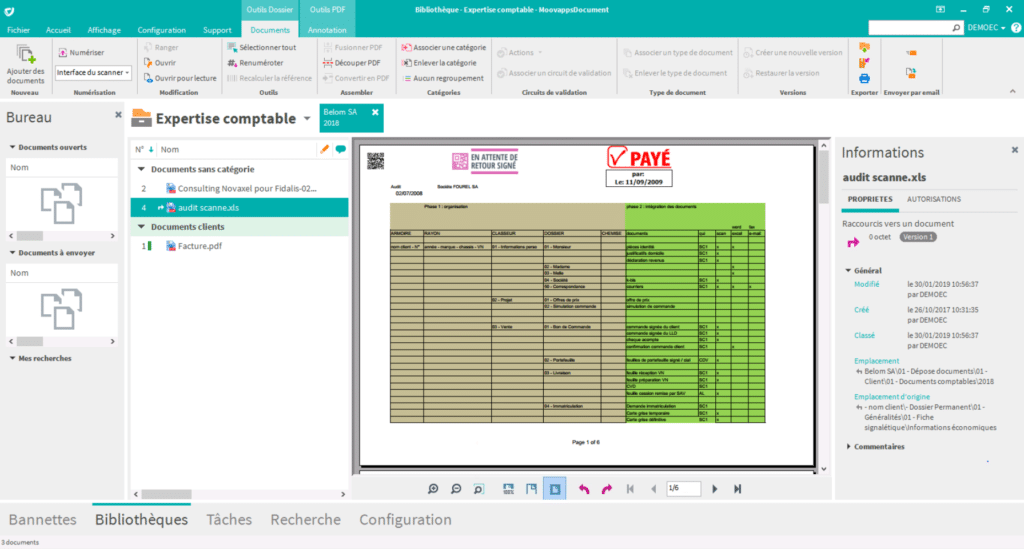Click the ribbon search field
1024x549 pixels.
(x=909, y=27)
